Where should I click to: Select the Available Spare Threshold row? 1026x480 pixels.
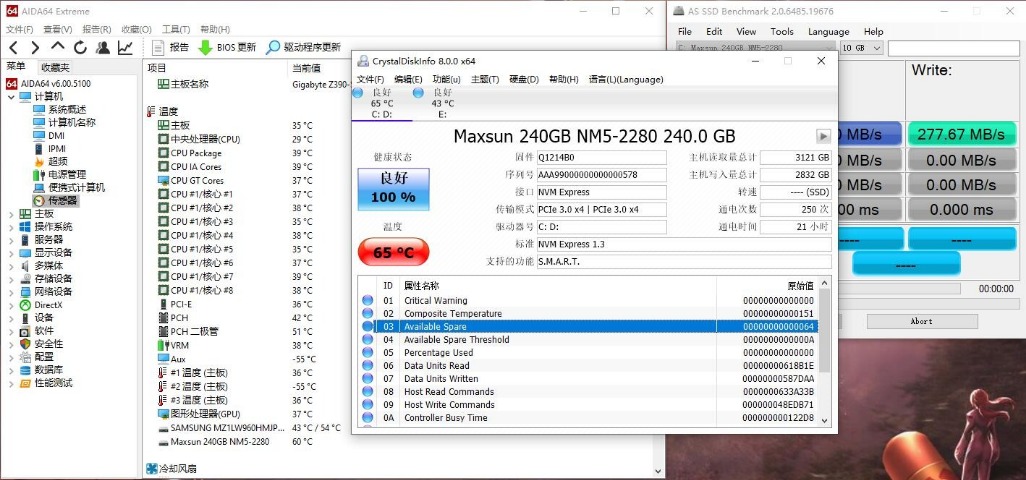click(588, 340)
